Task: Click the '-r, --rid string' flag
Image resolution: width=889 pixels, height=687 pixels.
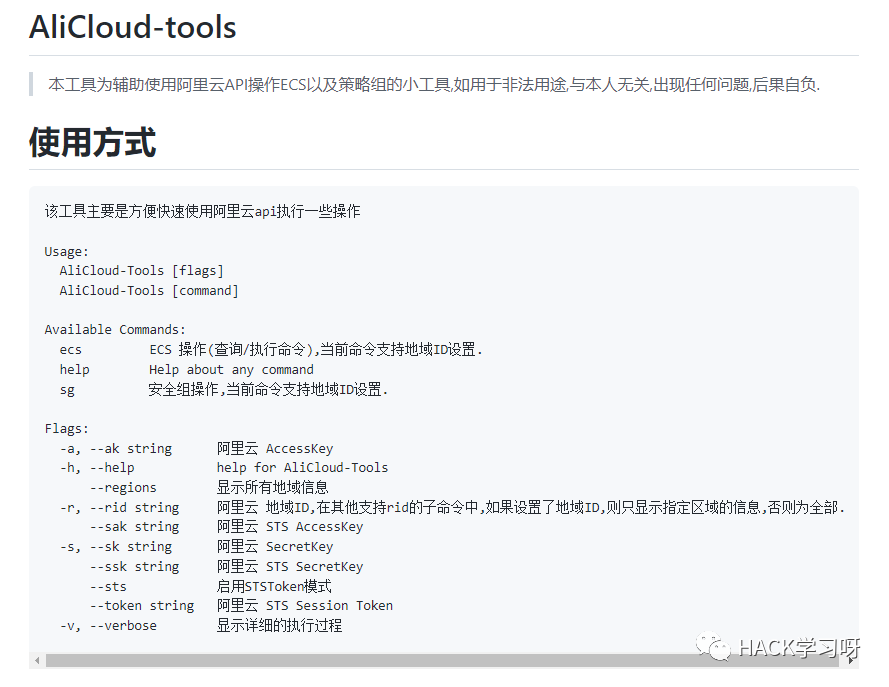Action: pos(119,507)
